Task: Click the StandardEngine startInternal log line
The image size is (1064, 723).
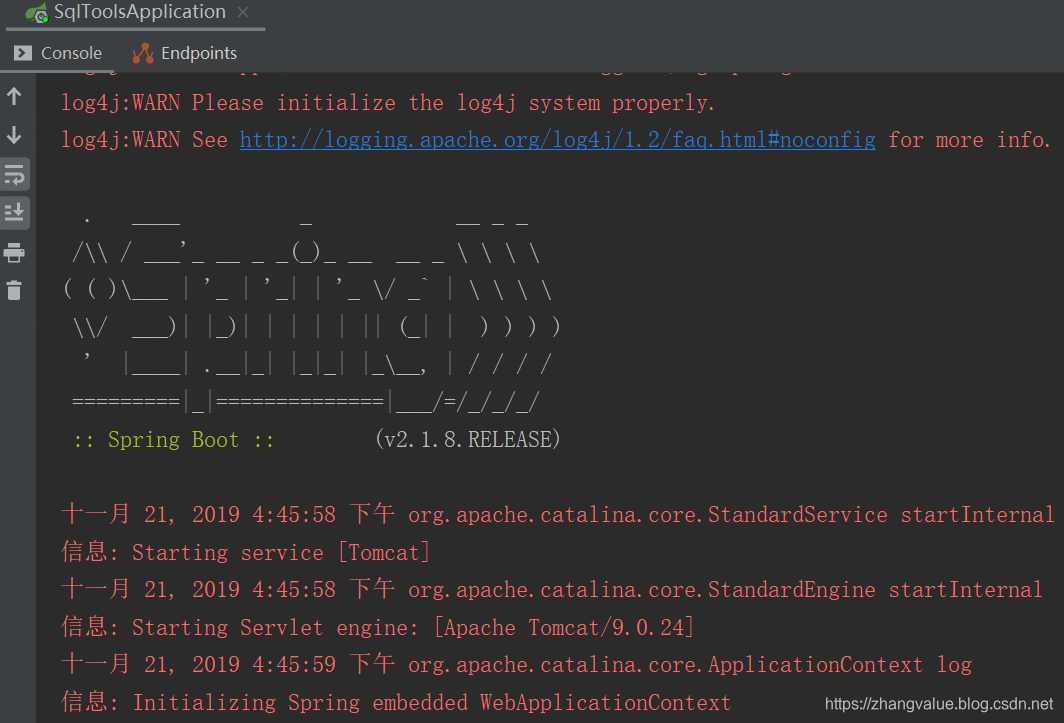Action: click(552, 589)
